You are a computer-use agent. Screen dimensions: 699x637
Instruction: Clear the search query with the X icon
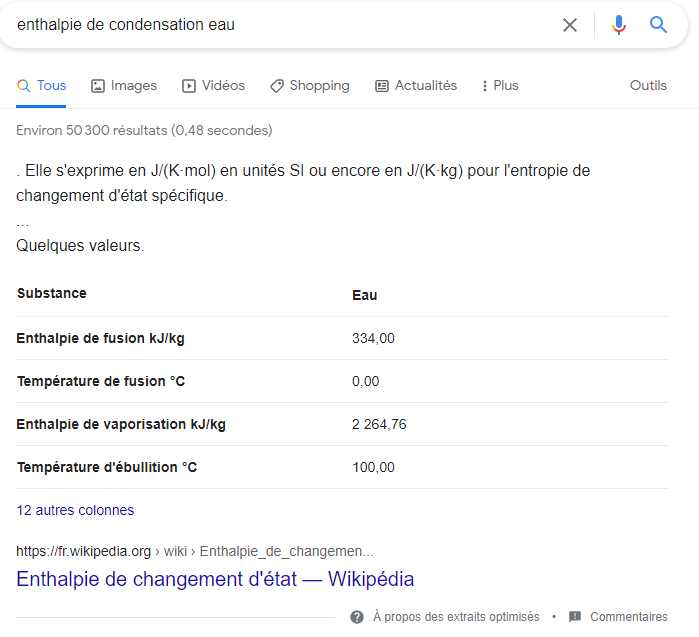coord(570,25)
